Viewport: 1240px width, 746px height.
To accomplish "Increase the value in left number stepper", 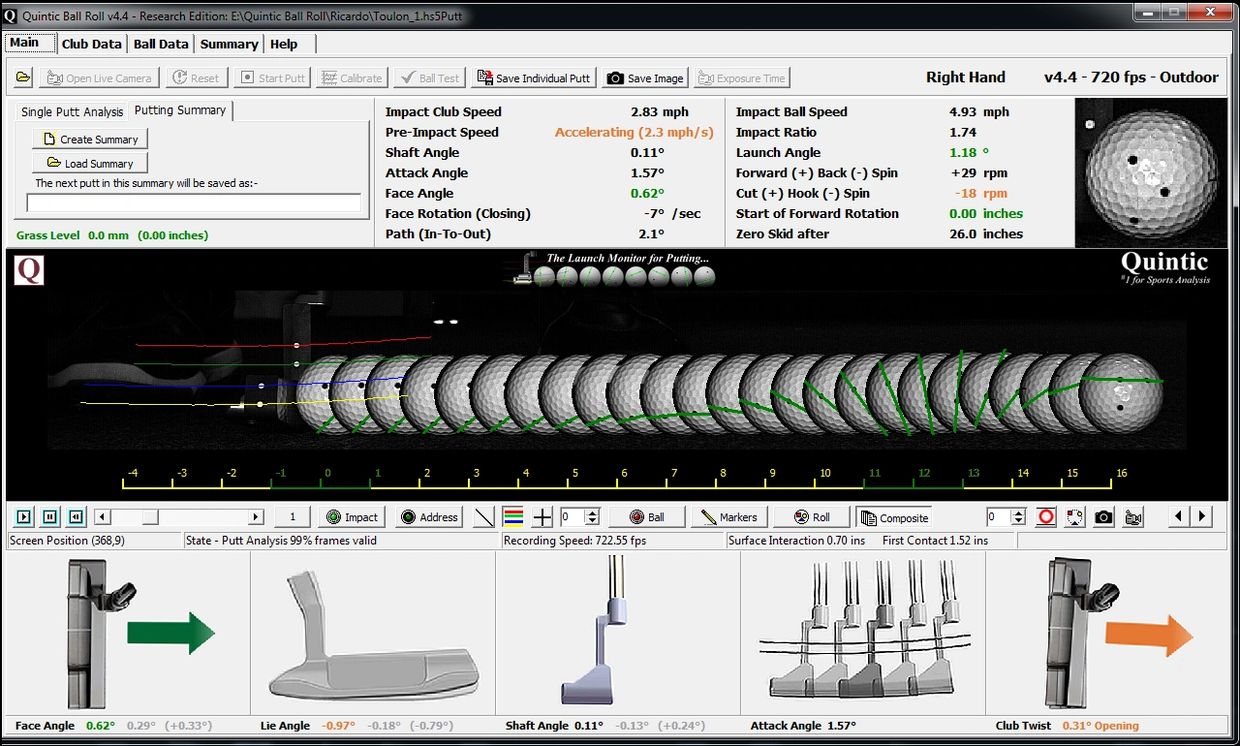I will tap(592, 513).
